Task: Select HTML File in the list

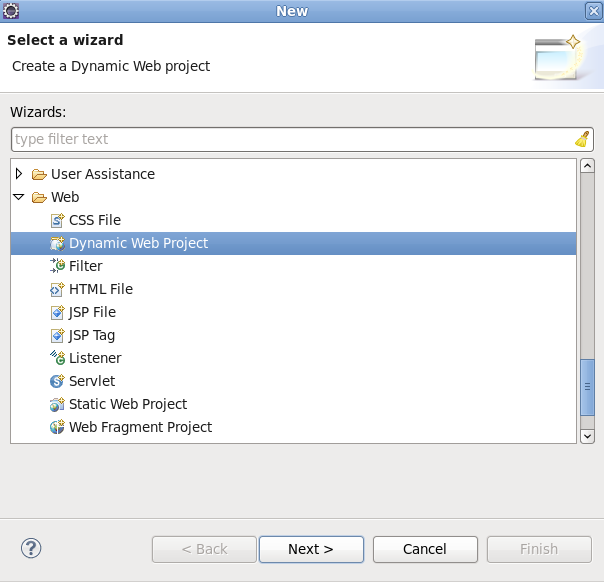Action: pos(101,289)
